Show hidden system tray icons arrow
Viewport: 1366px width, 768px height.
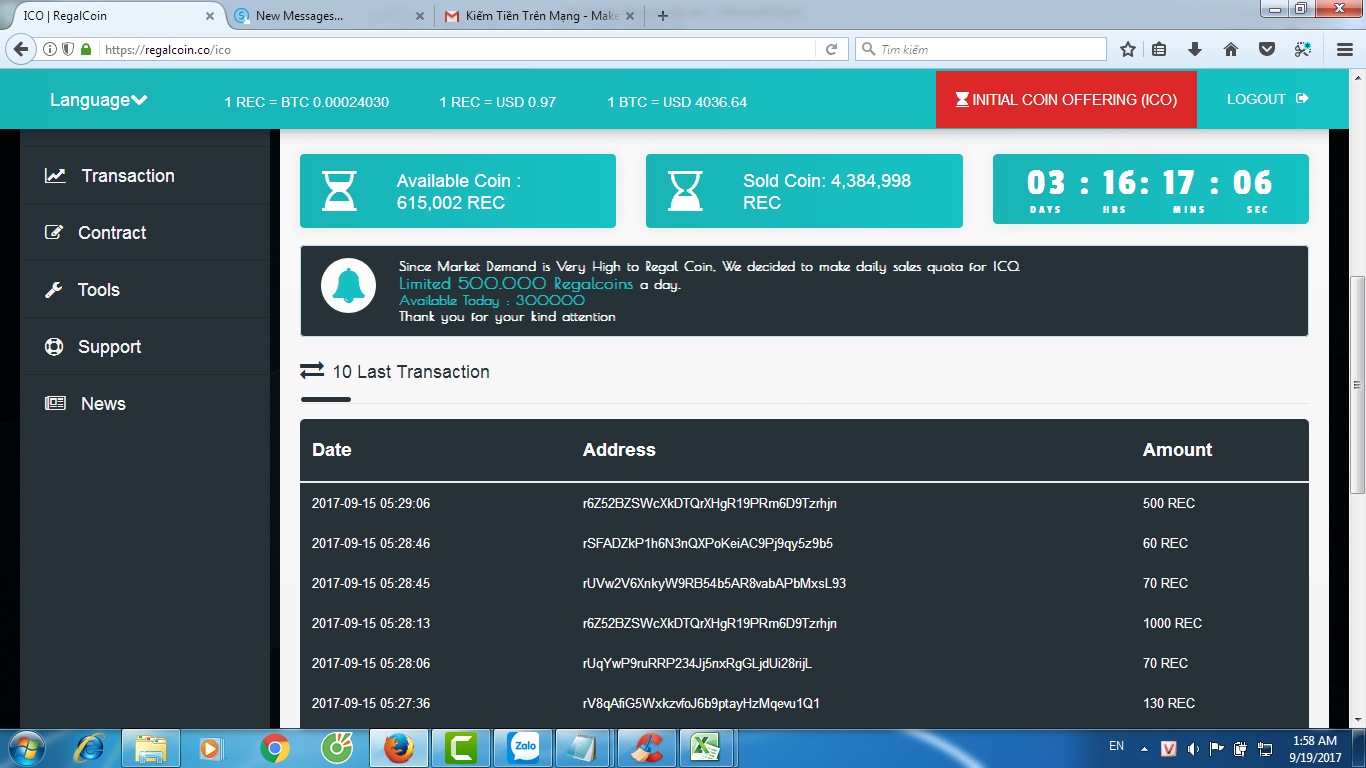pos(1145,748)
